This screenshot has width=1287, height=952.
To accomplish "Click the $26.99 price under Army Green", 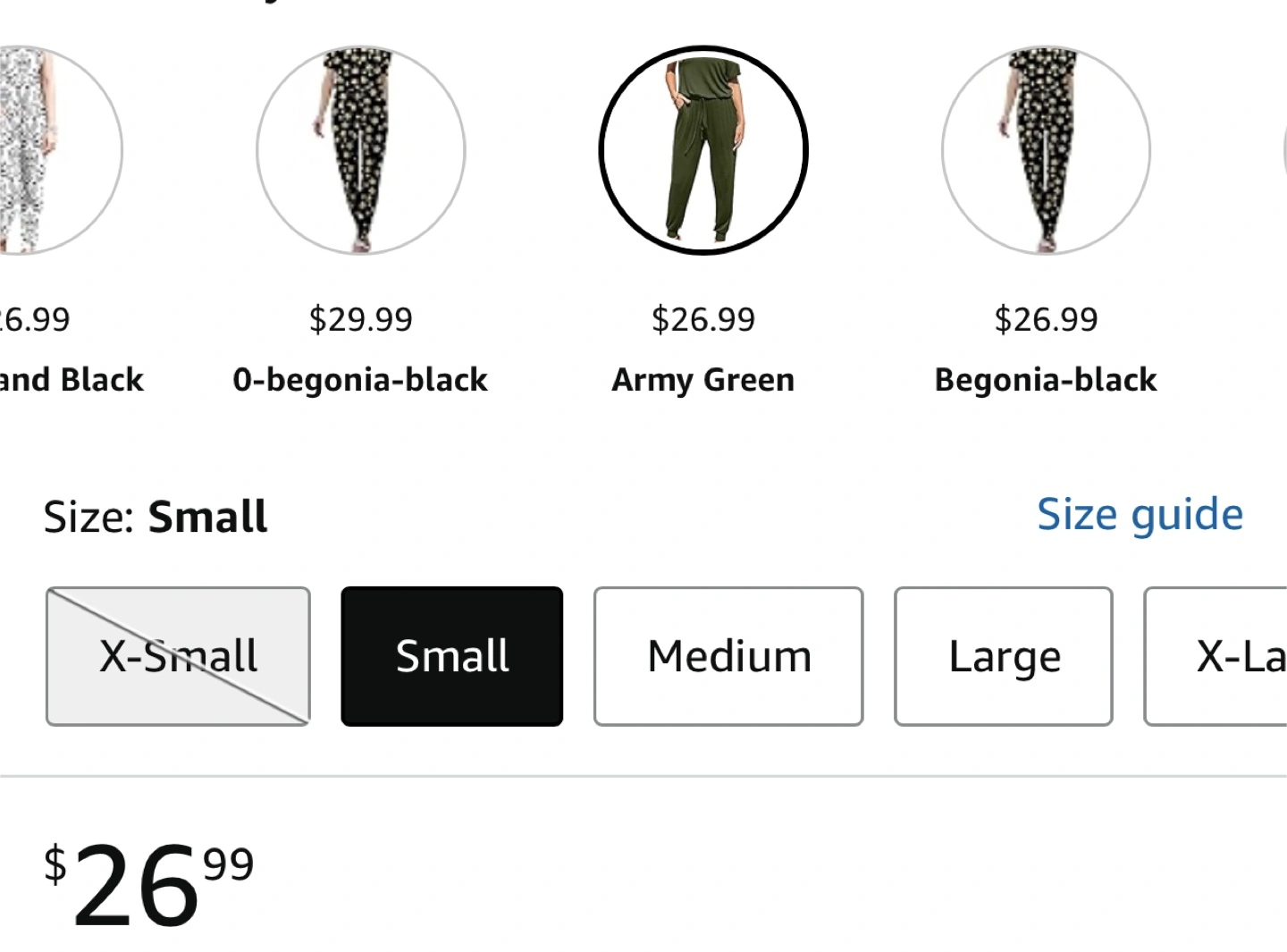I will pyautogui.click(x=703, y=319).
